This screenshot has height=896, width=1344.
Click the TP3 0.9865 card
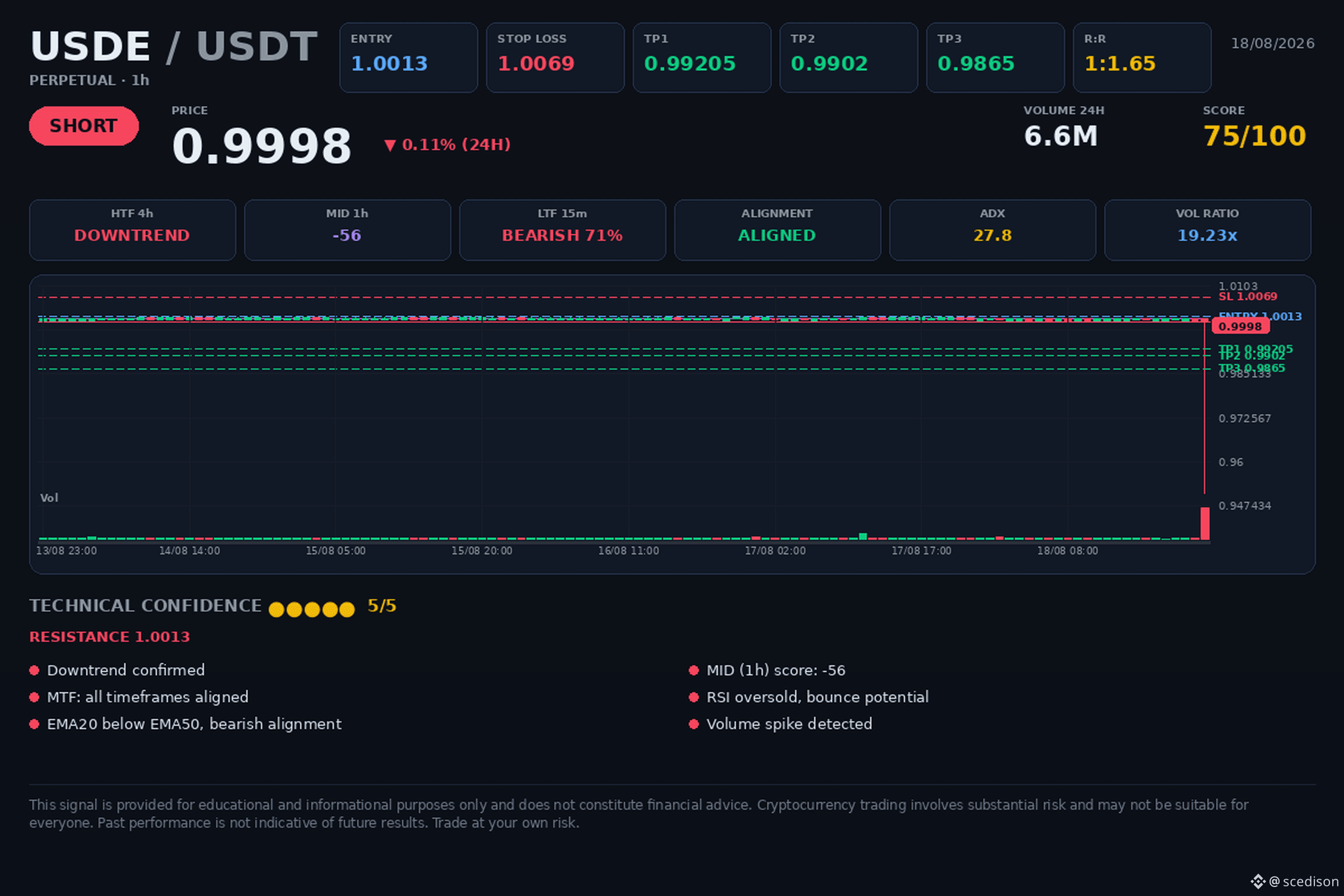pos(996,58)
